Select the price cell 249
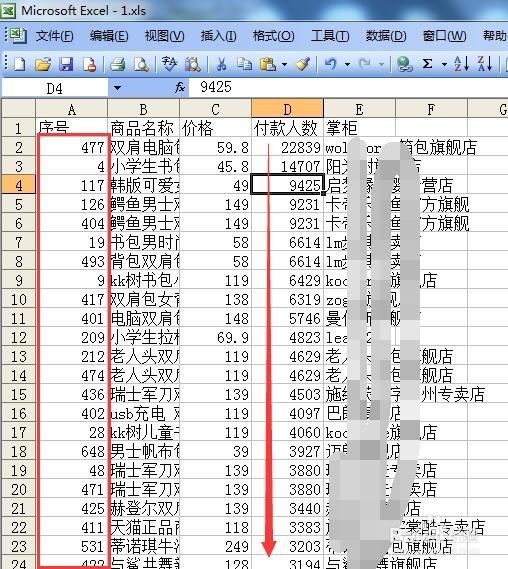508x569 pixels. [x=216, y=546]
